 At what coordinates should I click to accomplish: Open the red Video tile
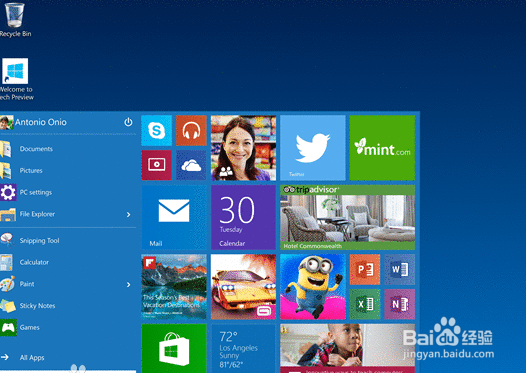point(157,165)
